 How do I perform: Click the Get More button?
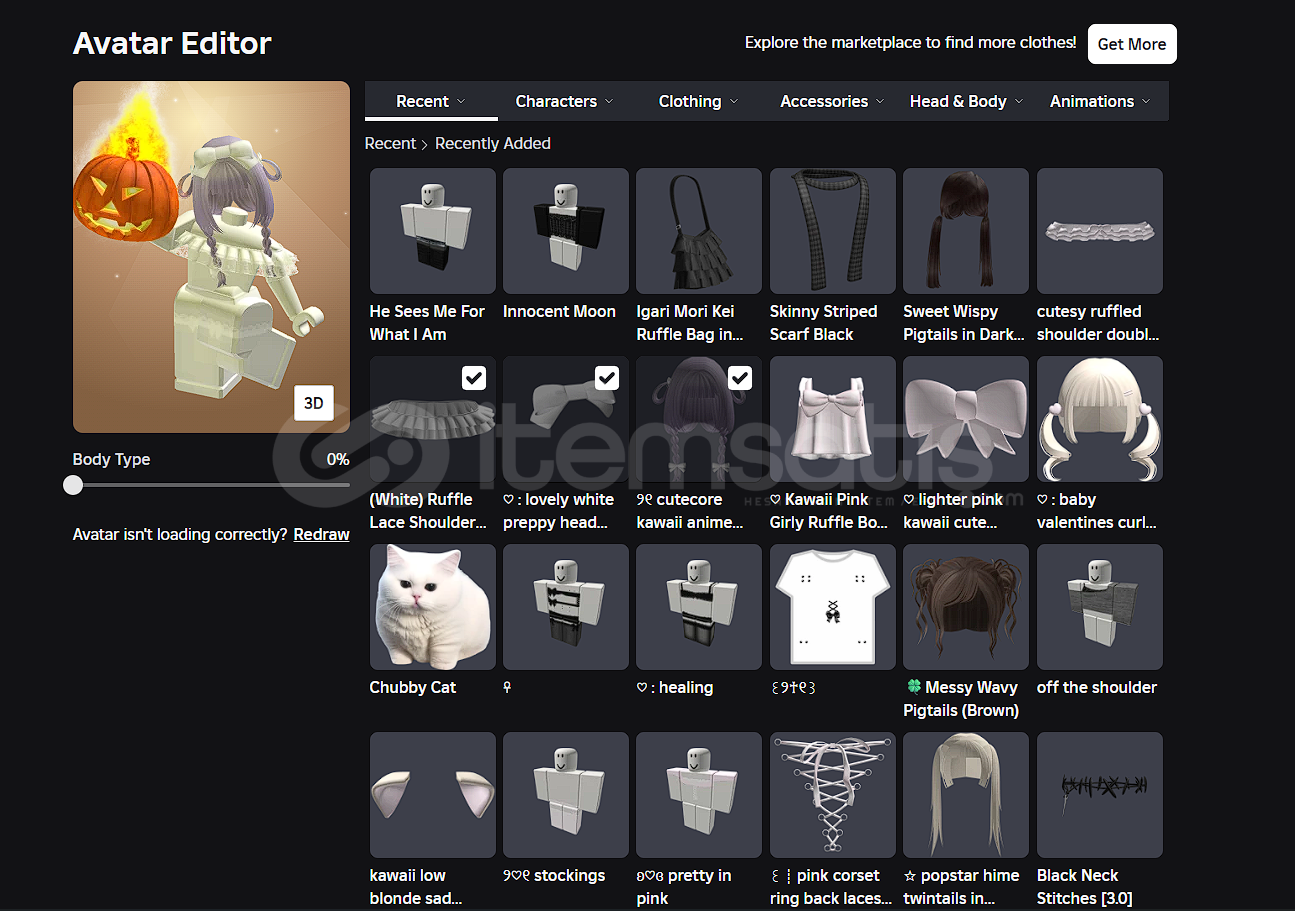tap(1131, 44)
